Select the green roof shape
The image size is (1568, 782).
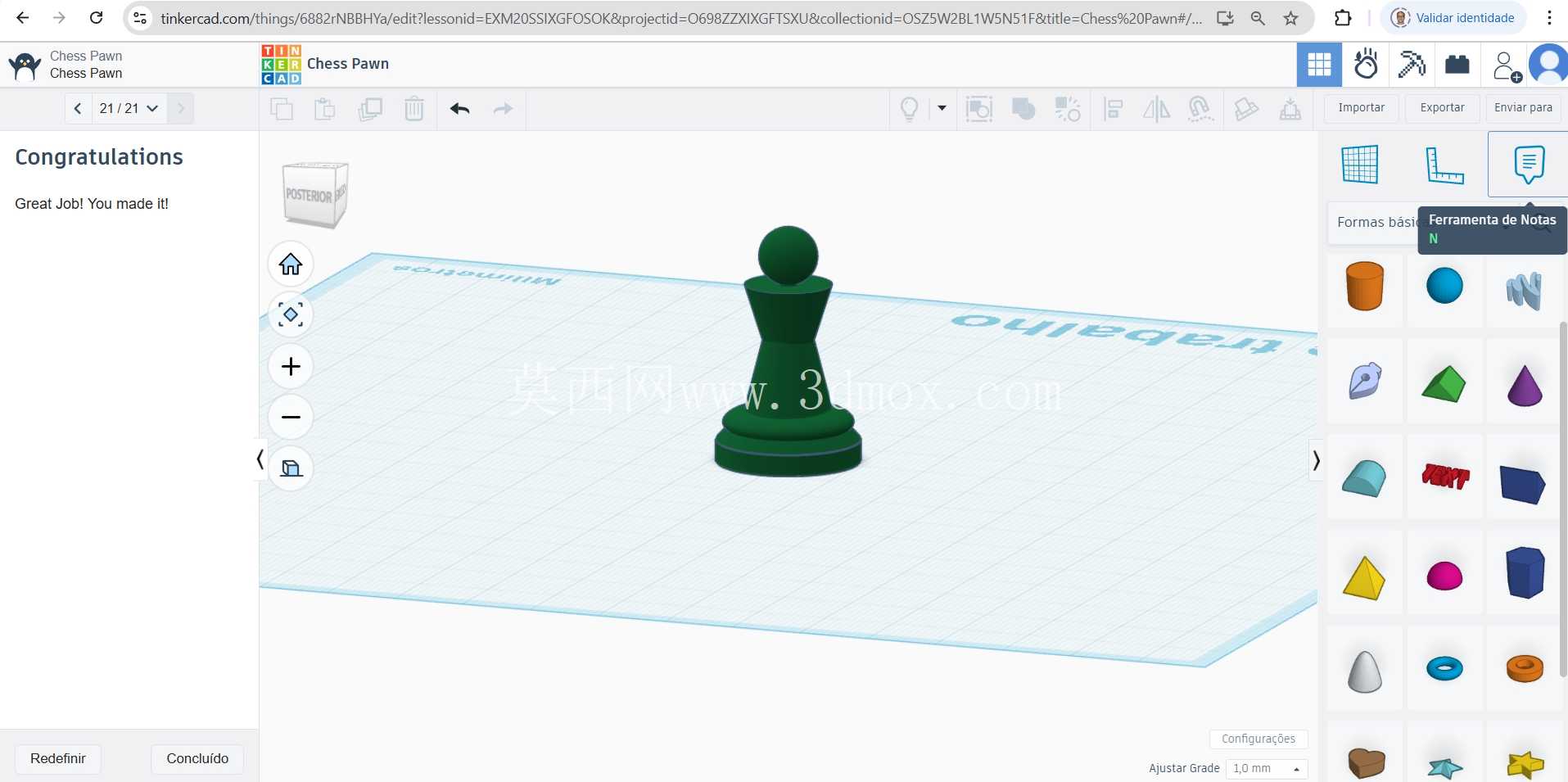[x=1444, y=383]
